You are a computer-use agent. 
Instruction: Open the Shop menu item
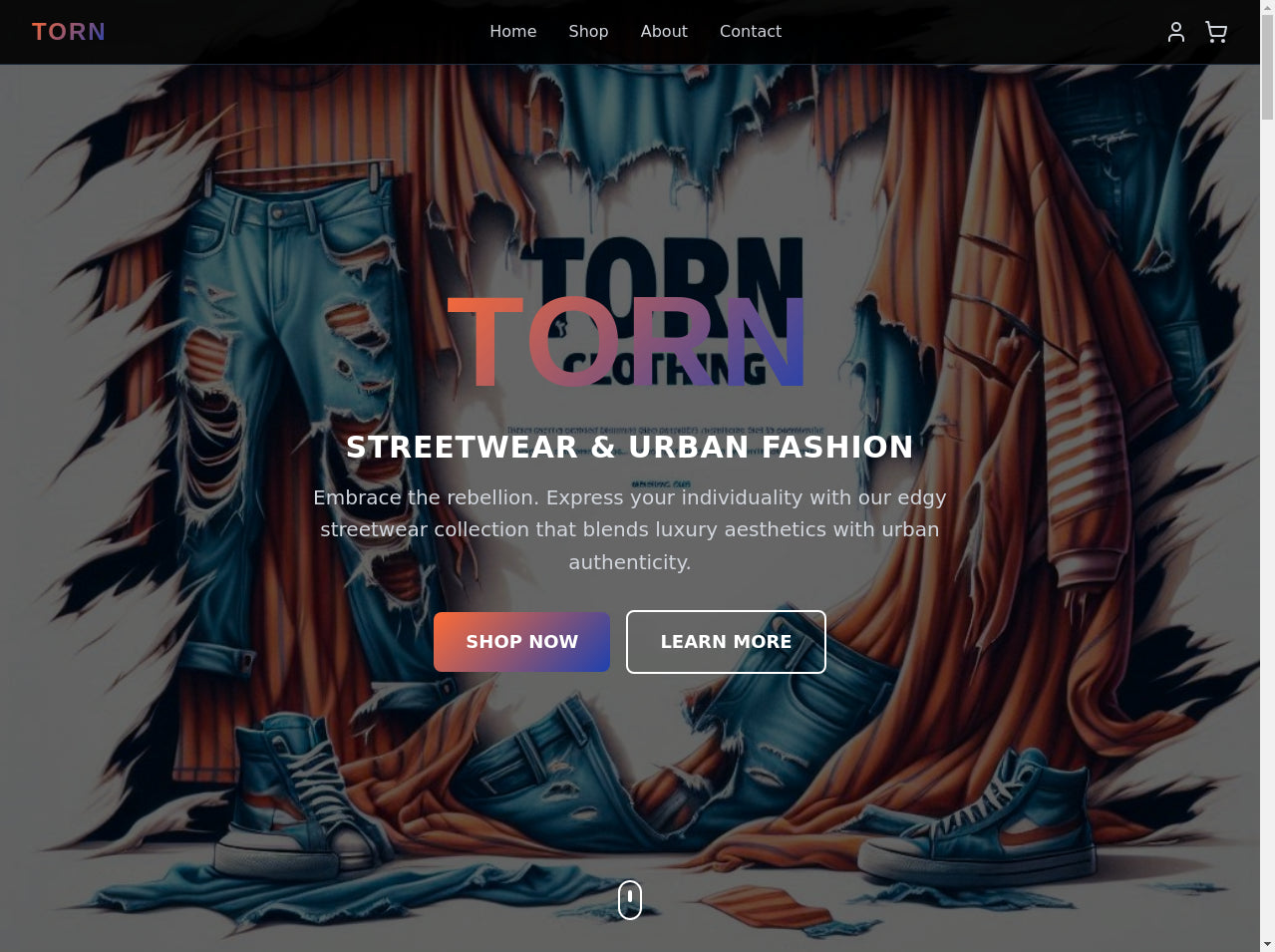pyautogui.click(x=588, y=32)
